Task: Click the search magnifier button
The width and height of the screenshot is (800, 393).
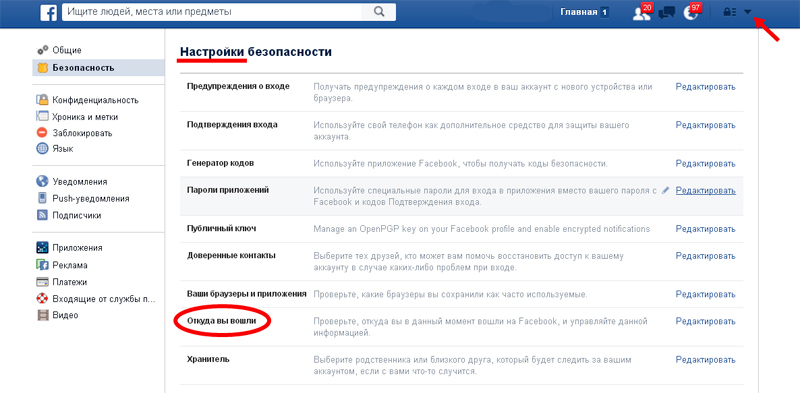Action: [379, 12]
